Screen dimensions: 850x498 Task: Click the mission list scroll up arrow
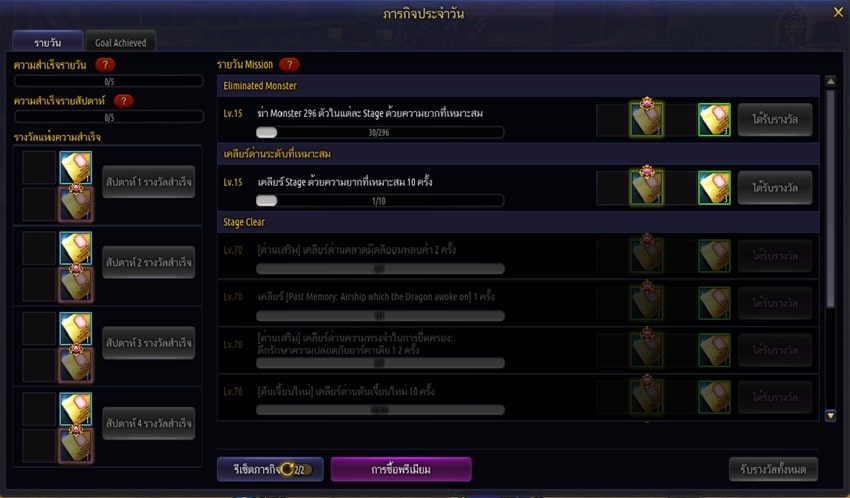tap(830, 81)
